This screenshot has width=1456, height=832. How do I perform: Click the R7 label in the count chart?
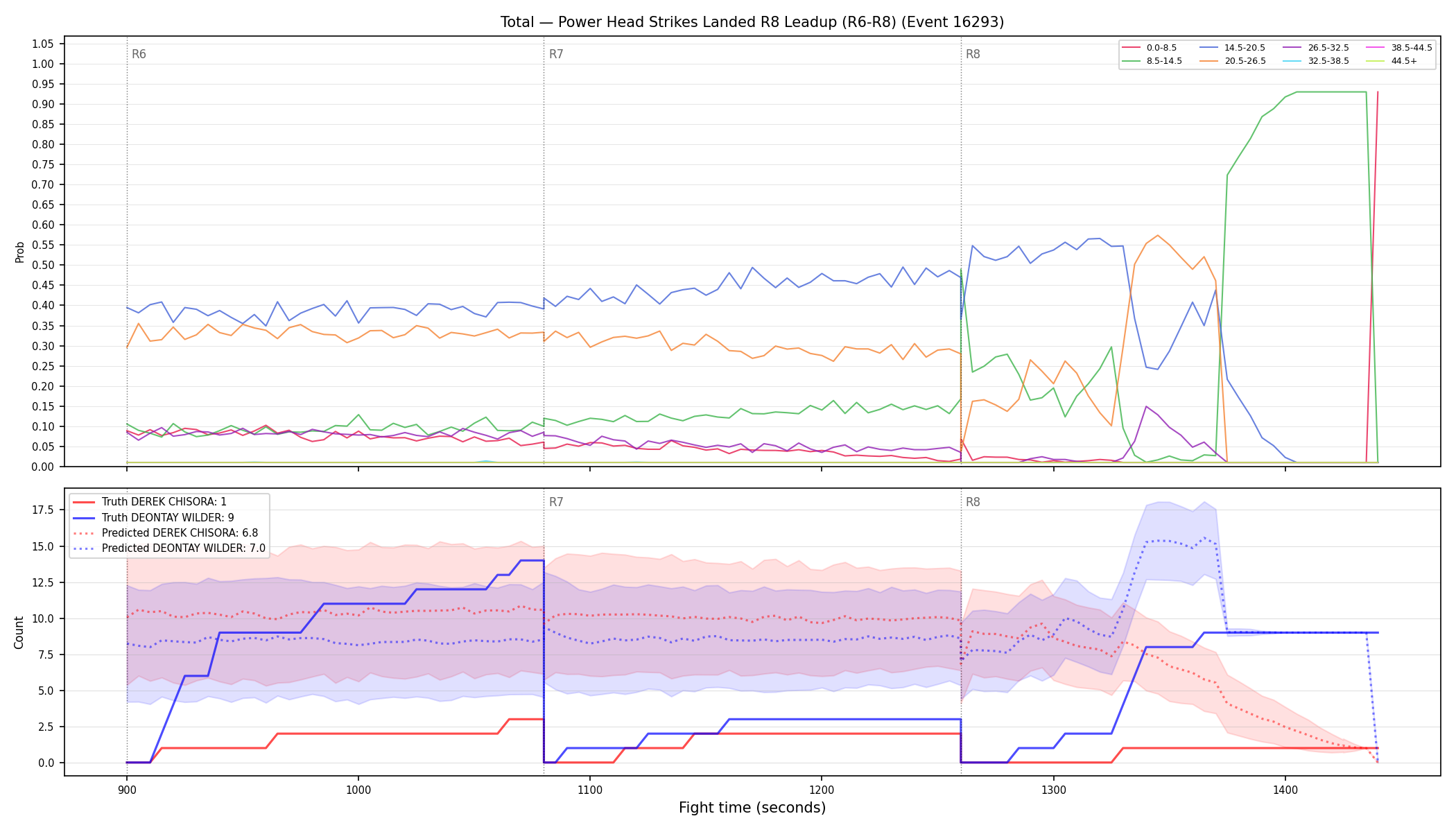point(556,502)
